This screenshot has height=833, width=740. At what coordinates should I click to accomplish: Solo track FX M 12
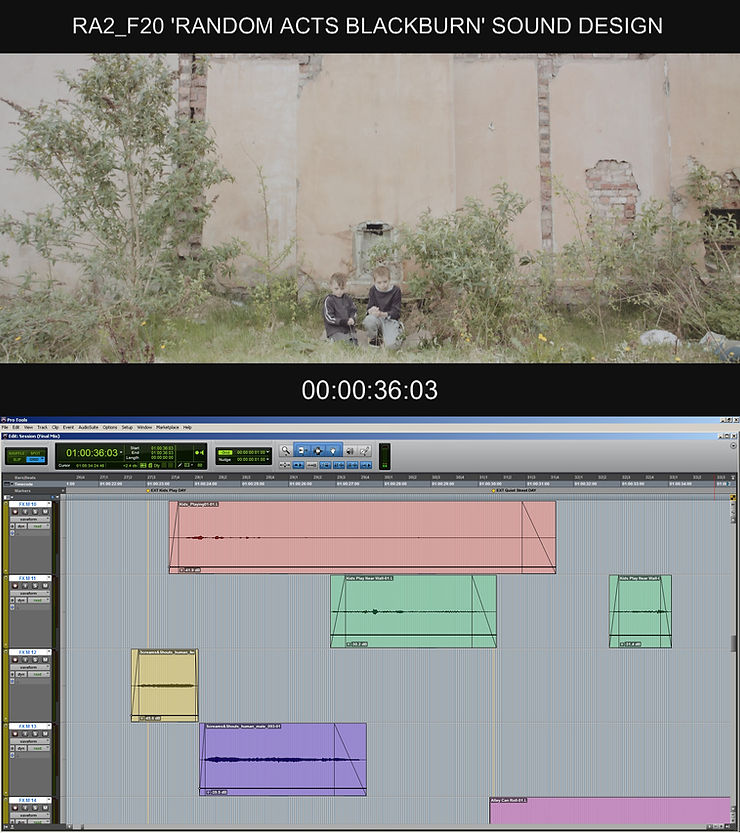[35, 659]
